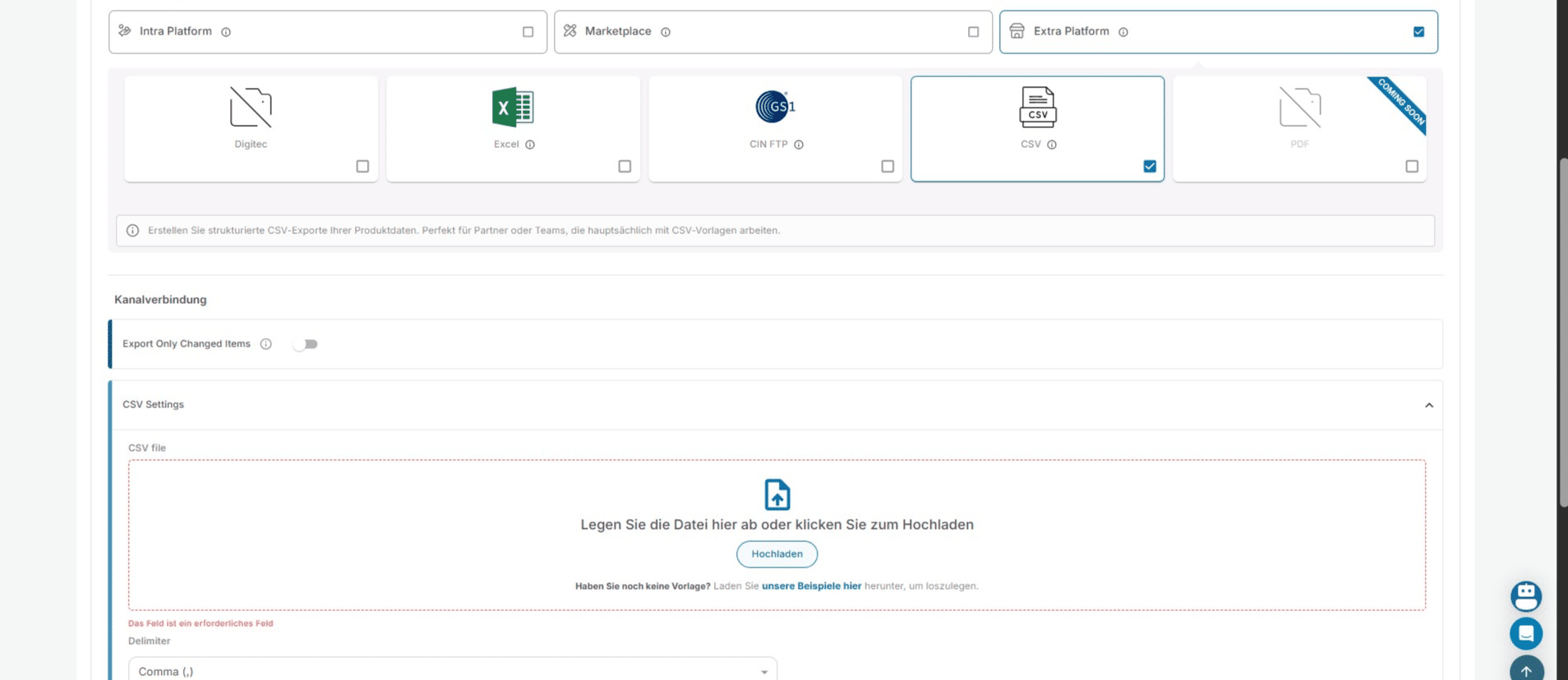Show the Excel info tooltip icon
This screenshot has height=680, width=1568.
530,145
